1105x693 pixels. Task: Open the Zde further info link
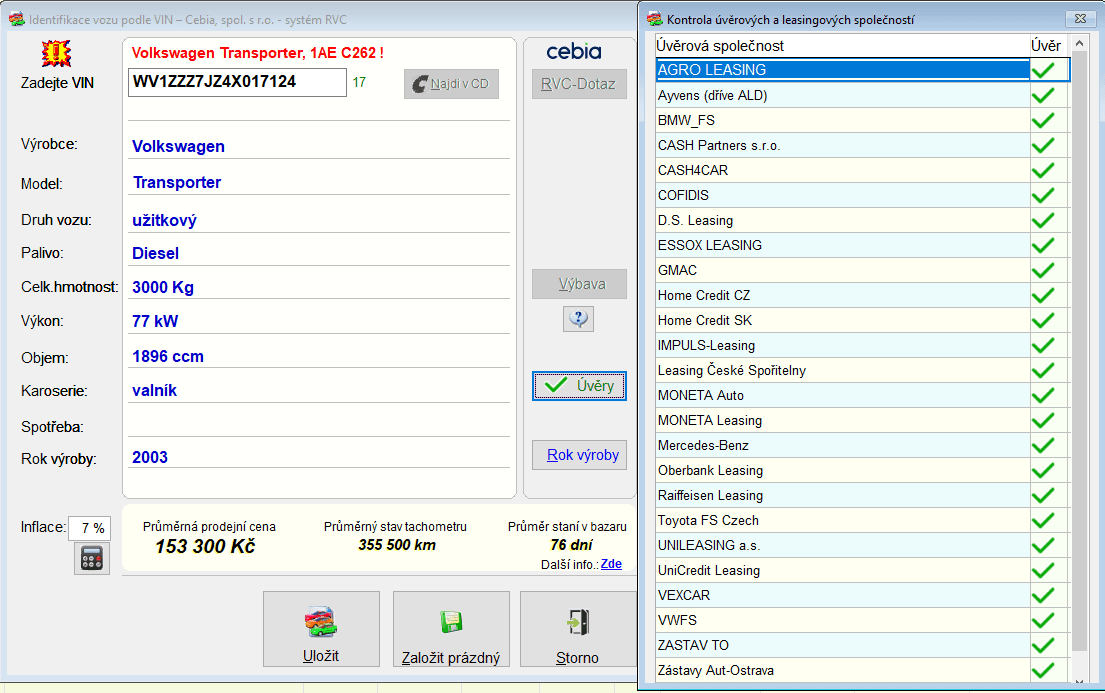(x=611, y=564)
